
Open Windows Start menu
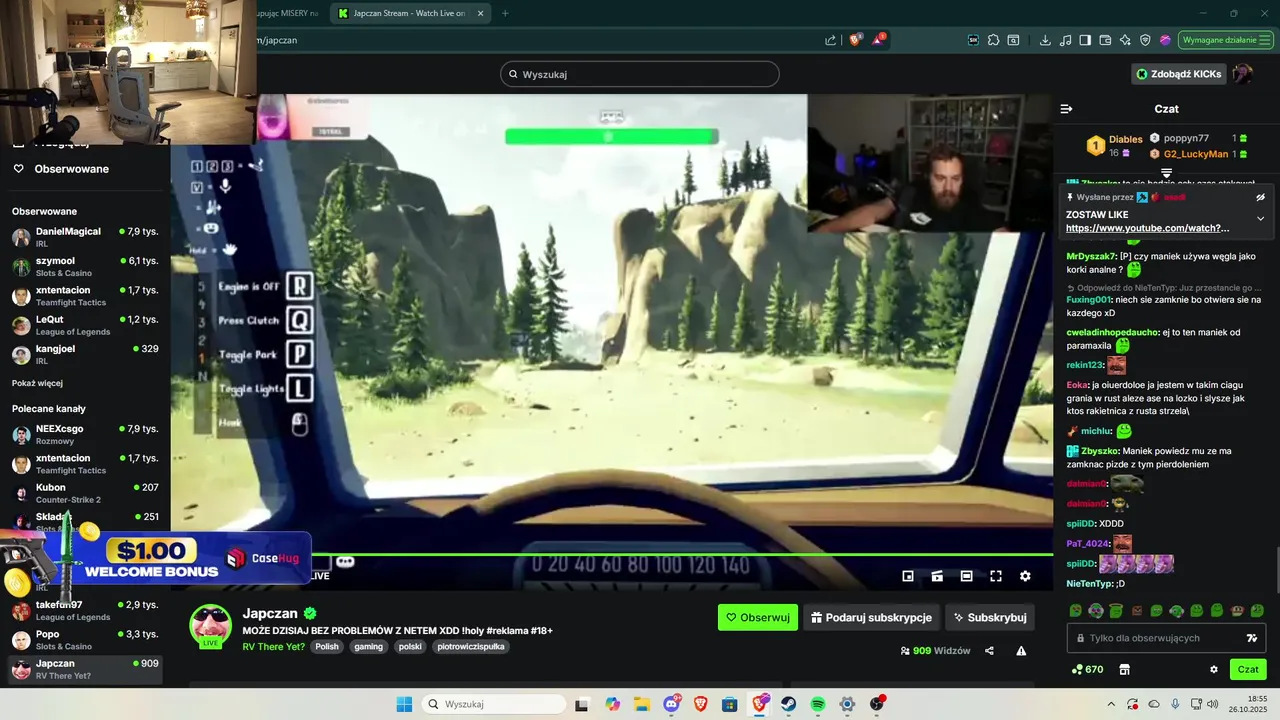[404, 704]
